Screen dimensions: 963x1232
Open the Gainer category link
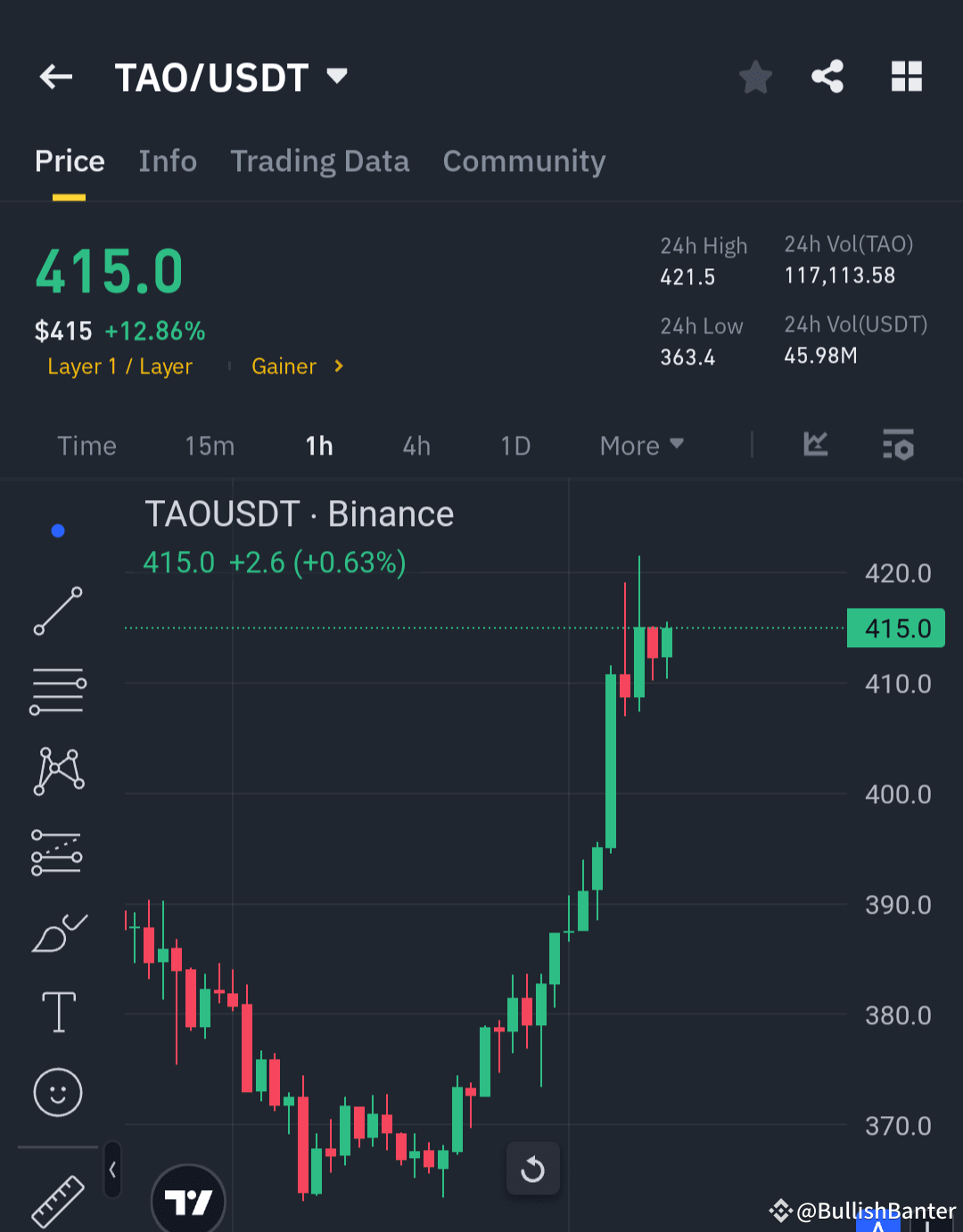click(284, 366)
